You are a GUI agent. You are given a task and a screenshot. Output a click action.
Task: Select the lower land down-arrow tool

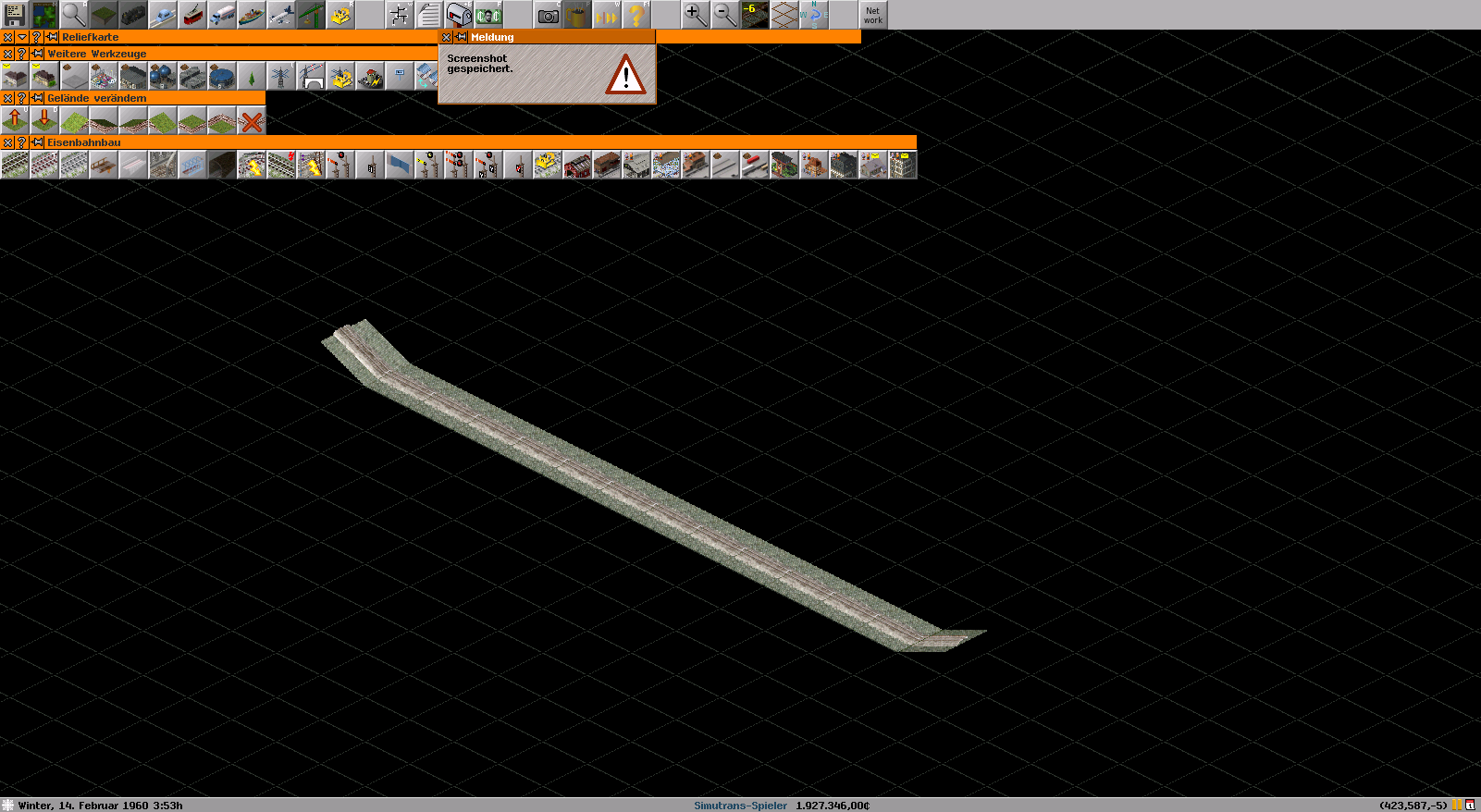point(43,120)
